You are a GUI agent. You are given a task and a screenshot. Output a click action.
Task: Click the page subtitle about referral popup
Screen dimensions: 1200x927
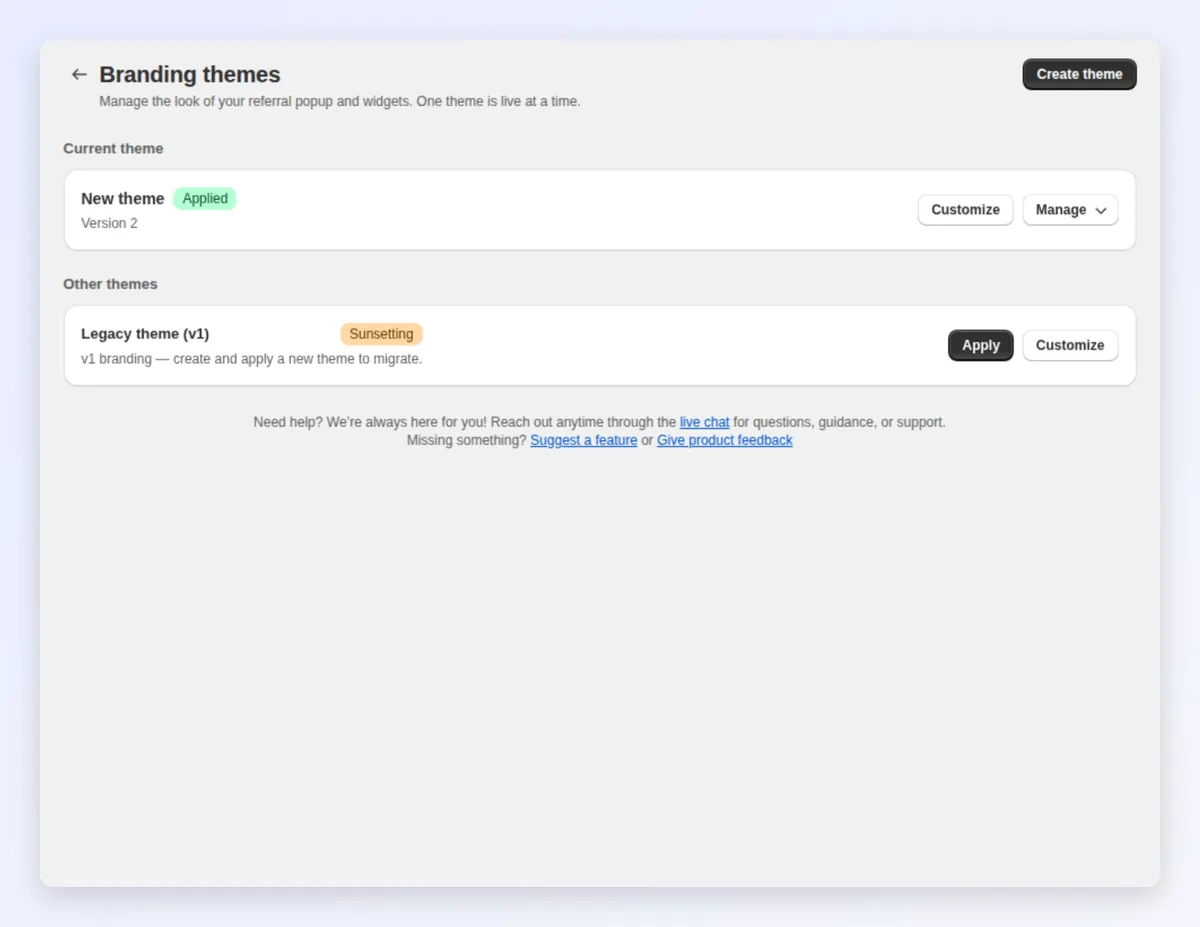coord(339,101)
